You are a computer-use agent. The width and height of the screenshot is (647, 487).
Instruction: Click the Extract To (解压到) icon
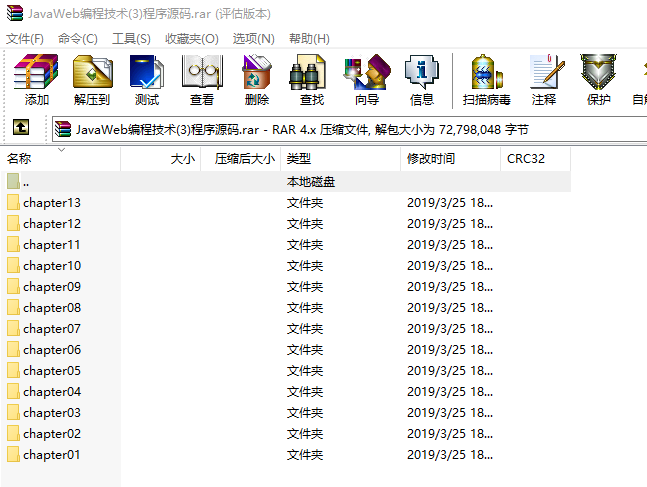92,80
